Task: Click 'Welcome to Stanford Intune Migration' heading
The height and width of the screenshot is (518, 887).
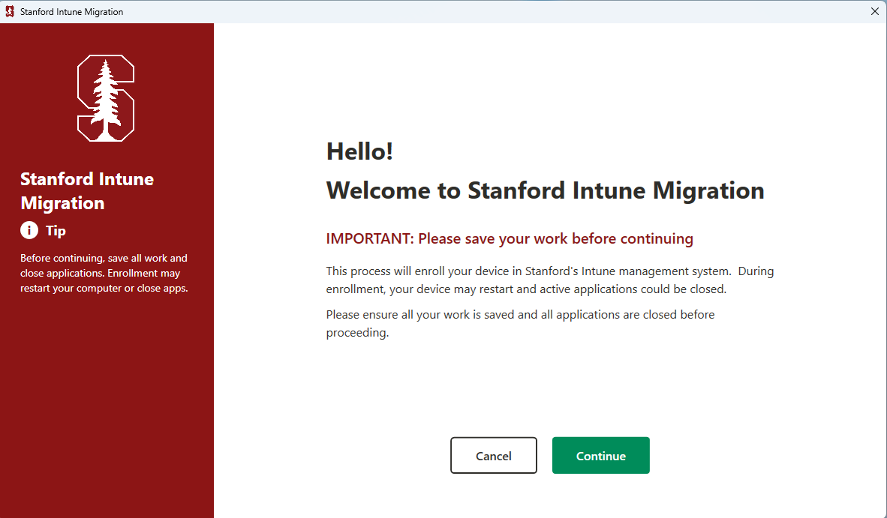Action: pyautogui.click(x=545, y=190)
